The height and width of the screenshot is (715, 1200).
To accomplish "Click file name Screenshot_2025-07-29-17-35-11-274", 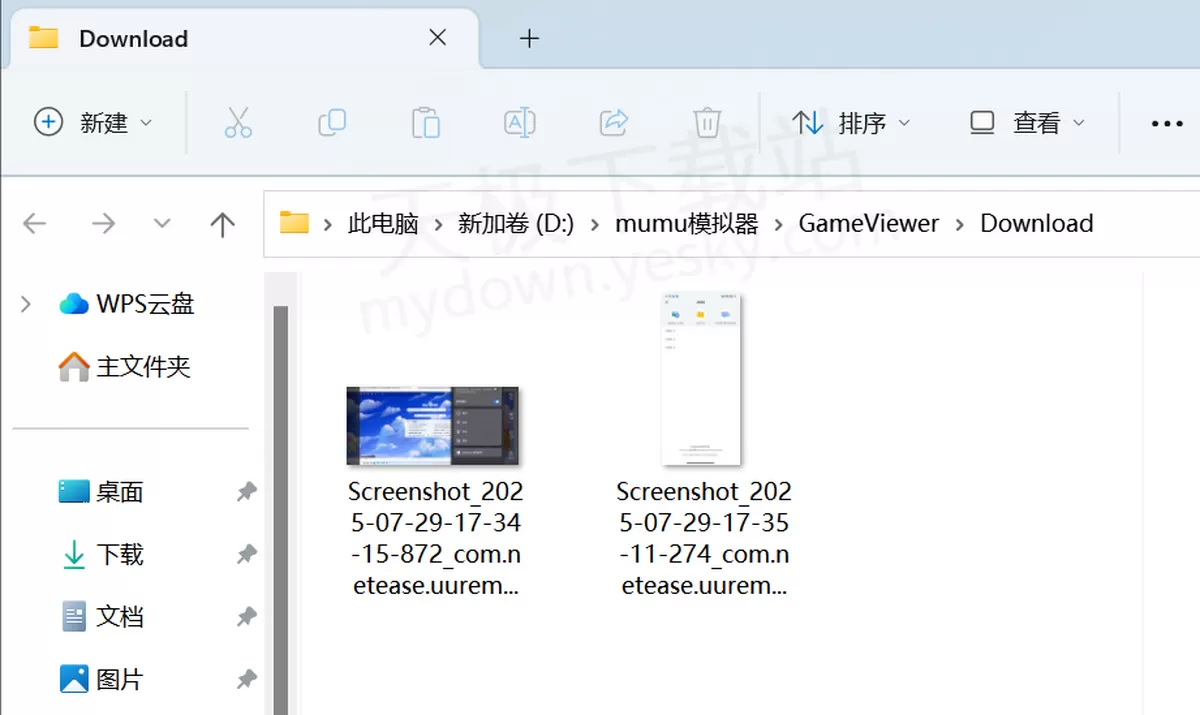I will pos(704,538).
